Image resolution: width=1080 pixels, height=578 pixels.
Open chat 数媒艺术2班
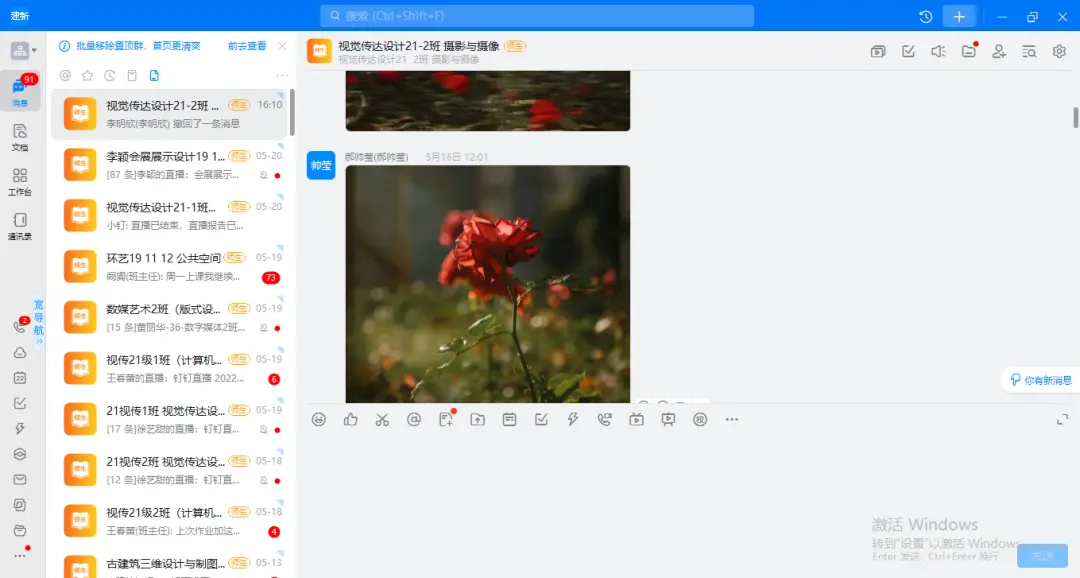(171, 318)
